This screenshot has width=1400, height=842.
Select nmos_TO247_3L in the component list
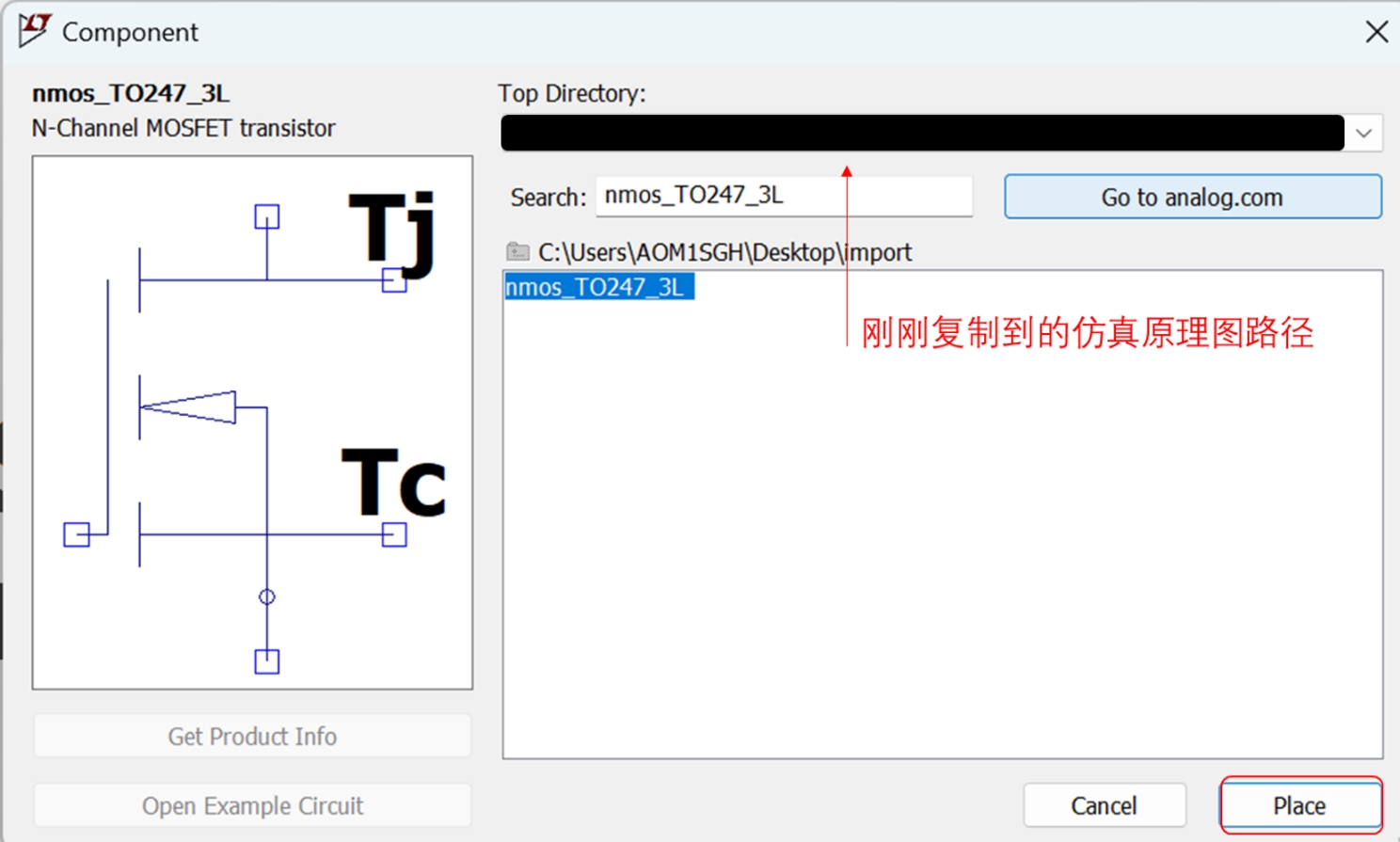[x=598, y=287]
